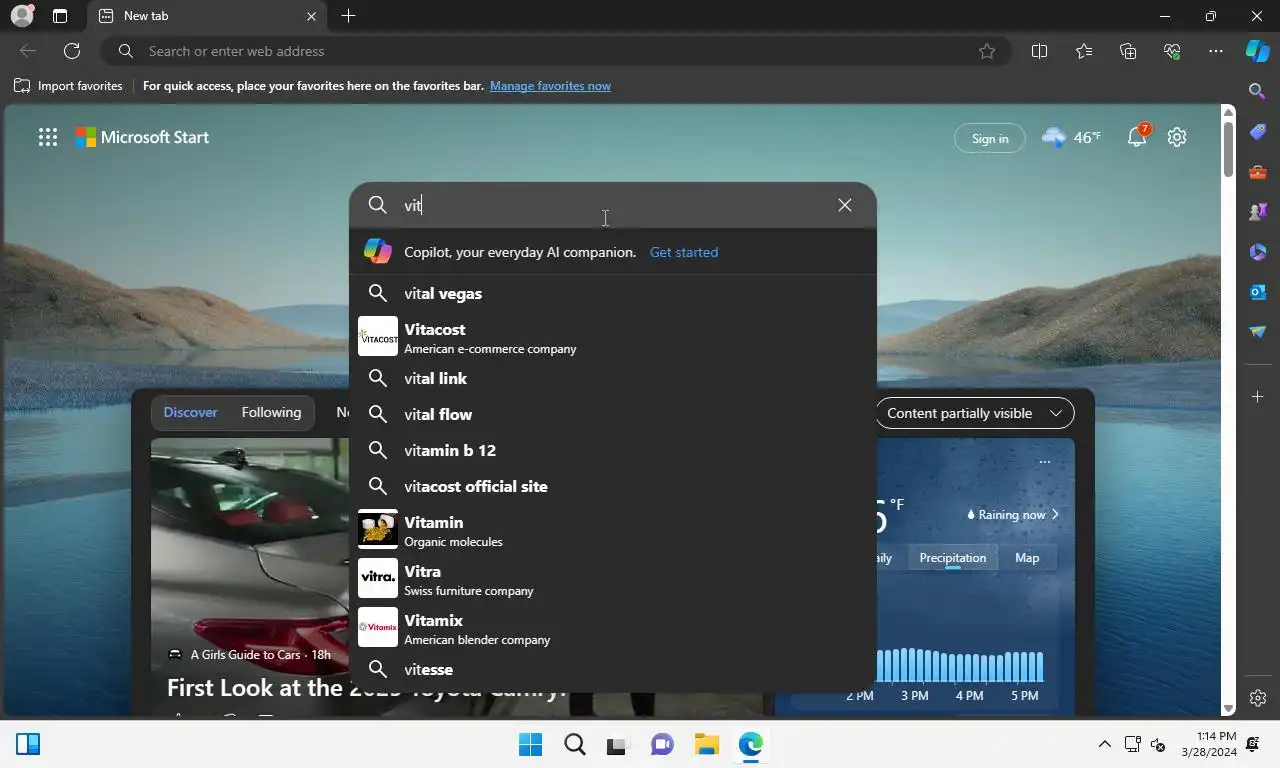Add a sidebar app with plus icon
This screenshot has width=1280, height=768.
[1258, 397]
